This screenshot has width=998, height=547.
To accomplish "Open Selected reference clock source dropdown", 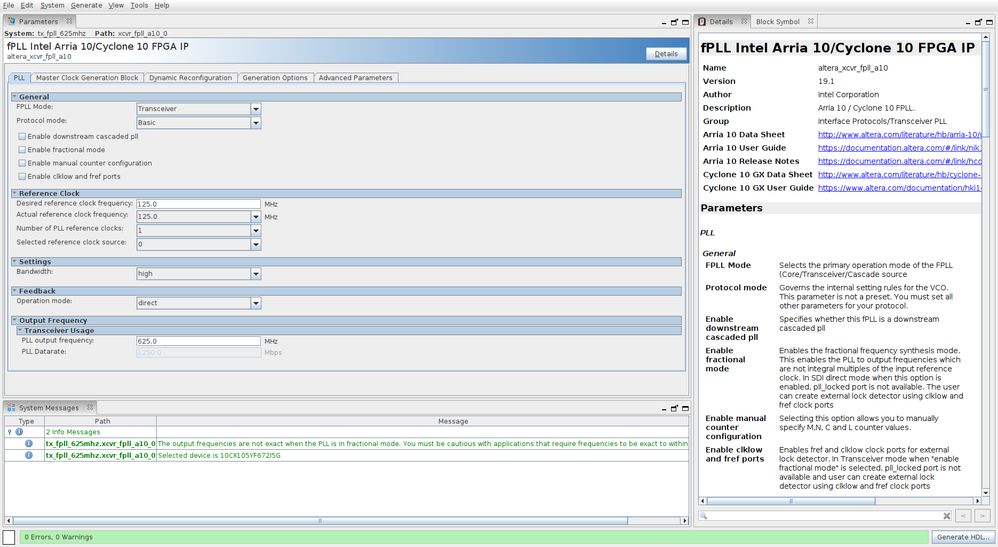I will pyautogui.click(x=256, y=245).
